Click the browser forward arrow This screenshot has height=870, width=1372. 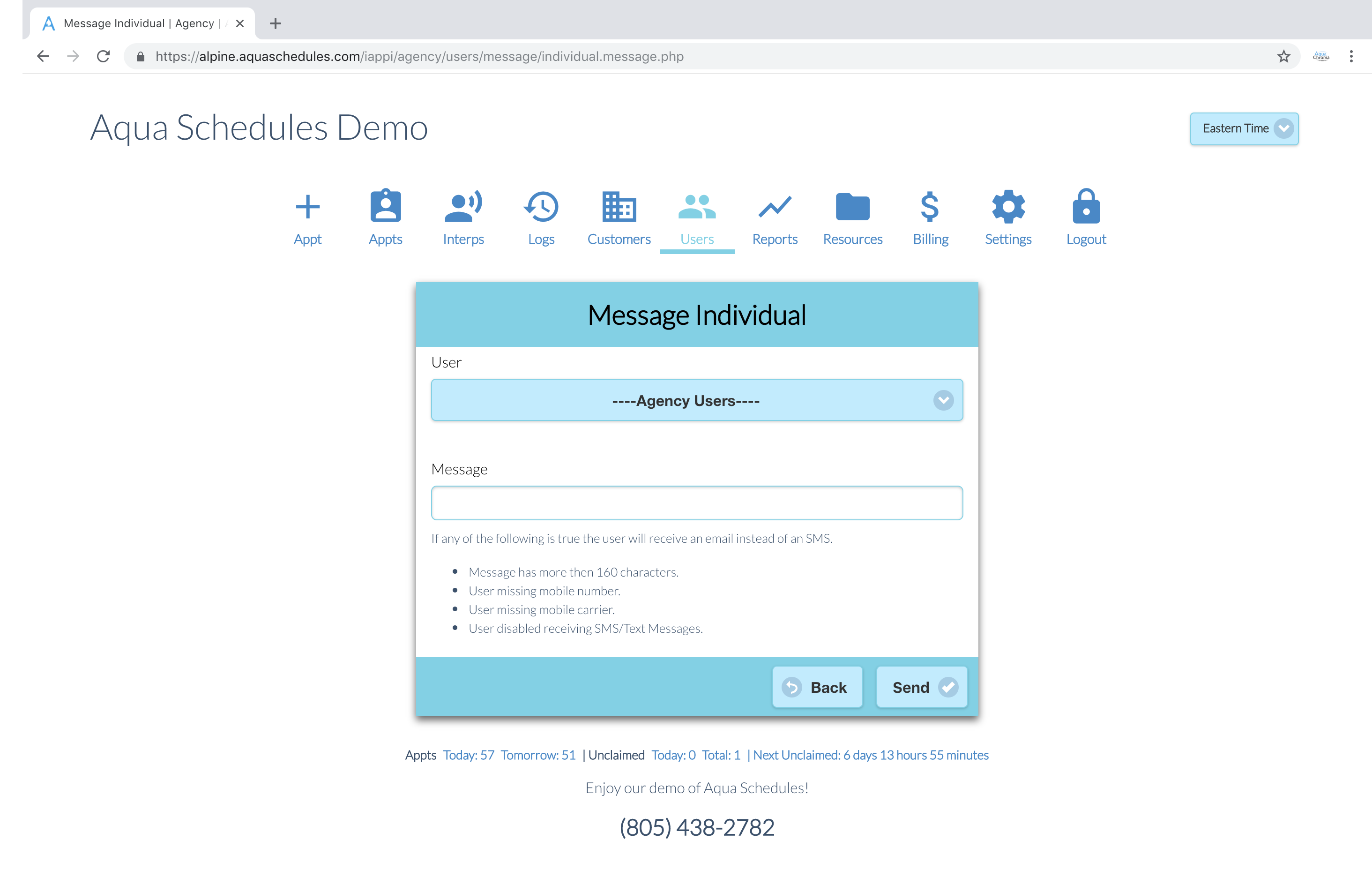pyautogui.click(x=73, y=56)
